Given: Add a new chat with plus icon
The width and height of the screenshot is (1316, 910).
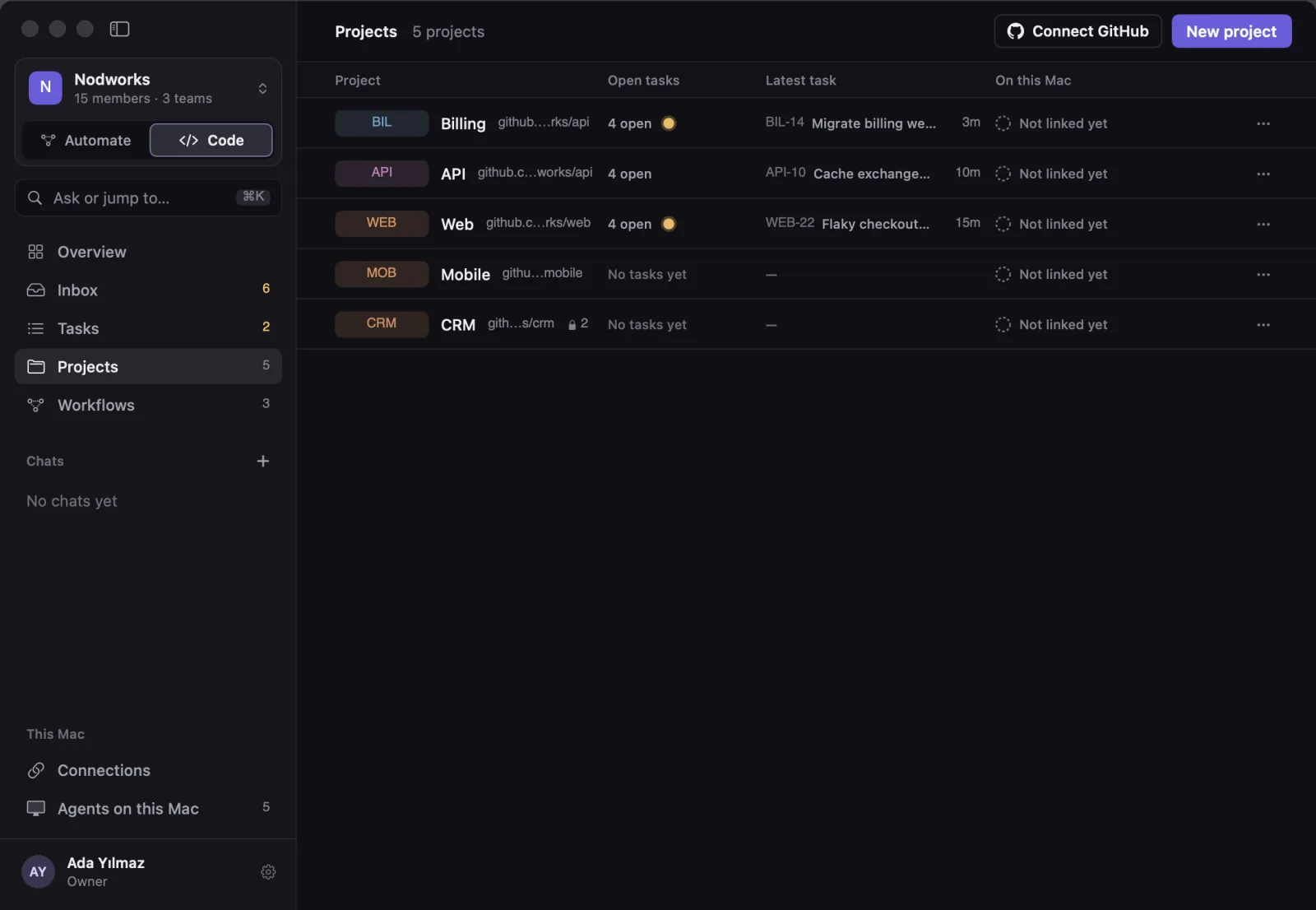Looking at the screenshot, I should click(x=263, y=461).
